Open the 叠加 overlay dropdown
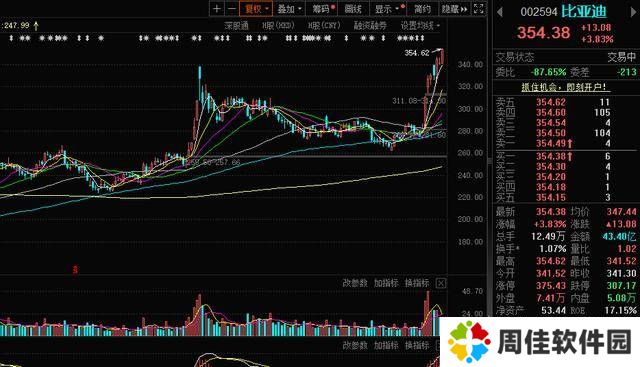 tap(289, 9)
